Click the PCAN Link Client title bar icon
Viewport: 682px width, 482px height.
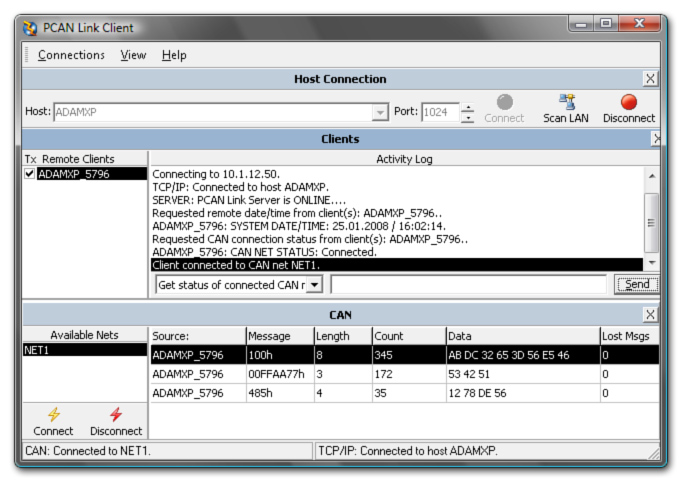30,28
